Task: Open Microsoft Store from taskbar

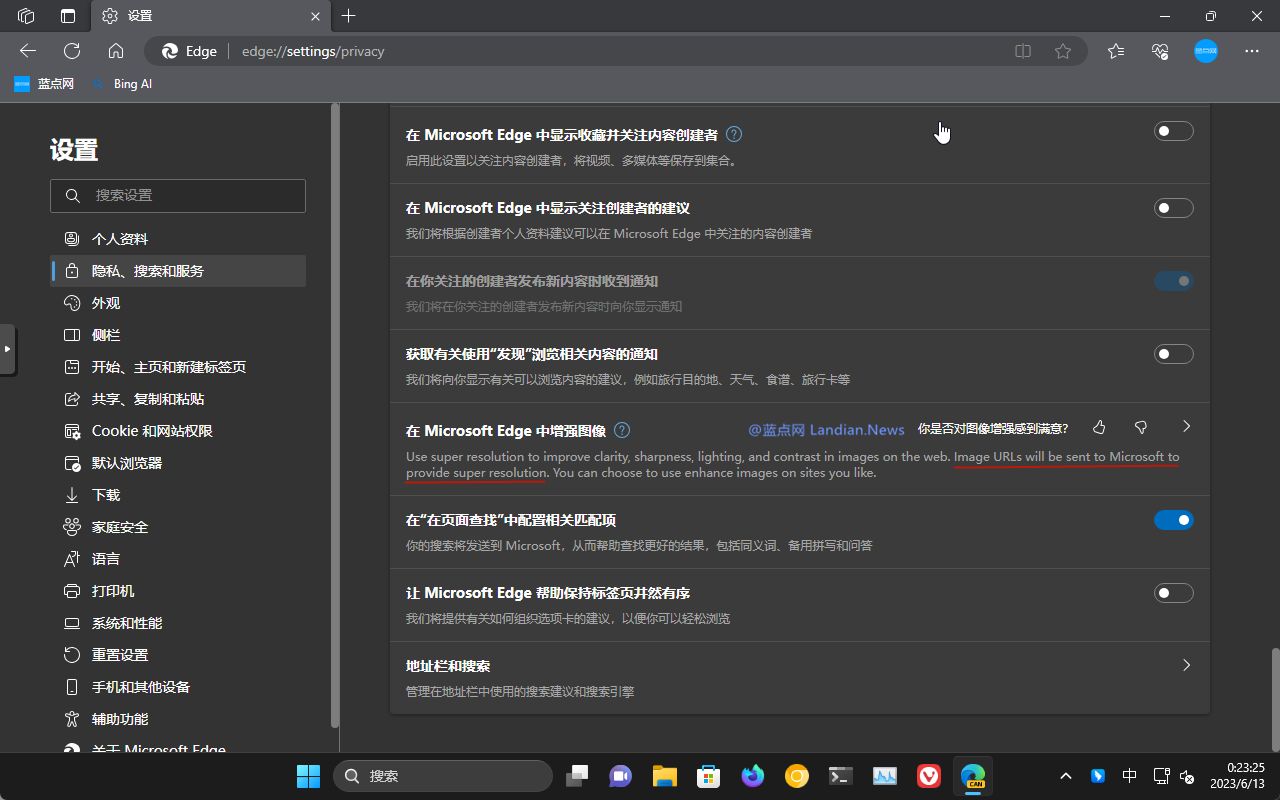Action: [709, 776]
